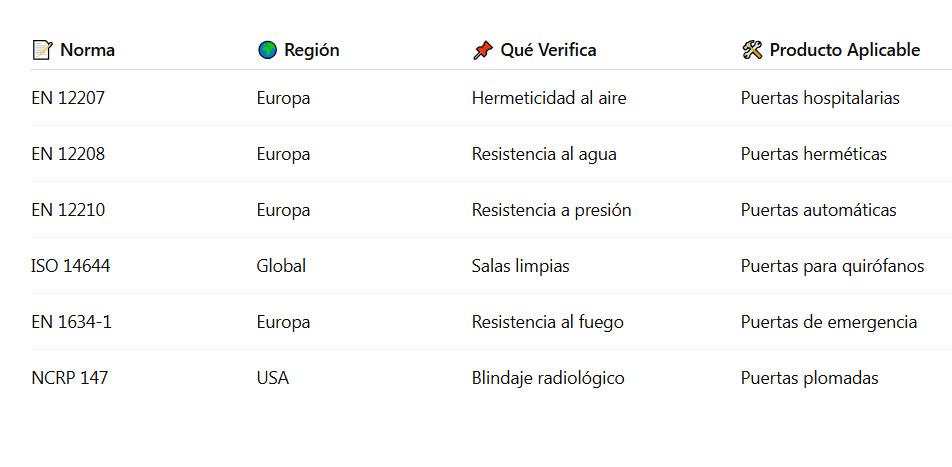Select the ISO 14644 norm cell
The height and width of the screenshot is (467, 952).
[71, 266]
